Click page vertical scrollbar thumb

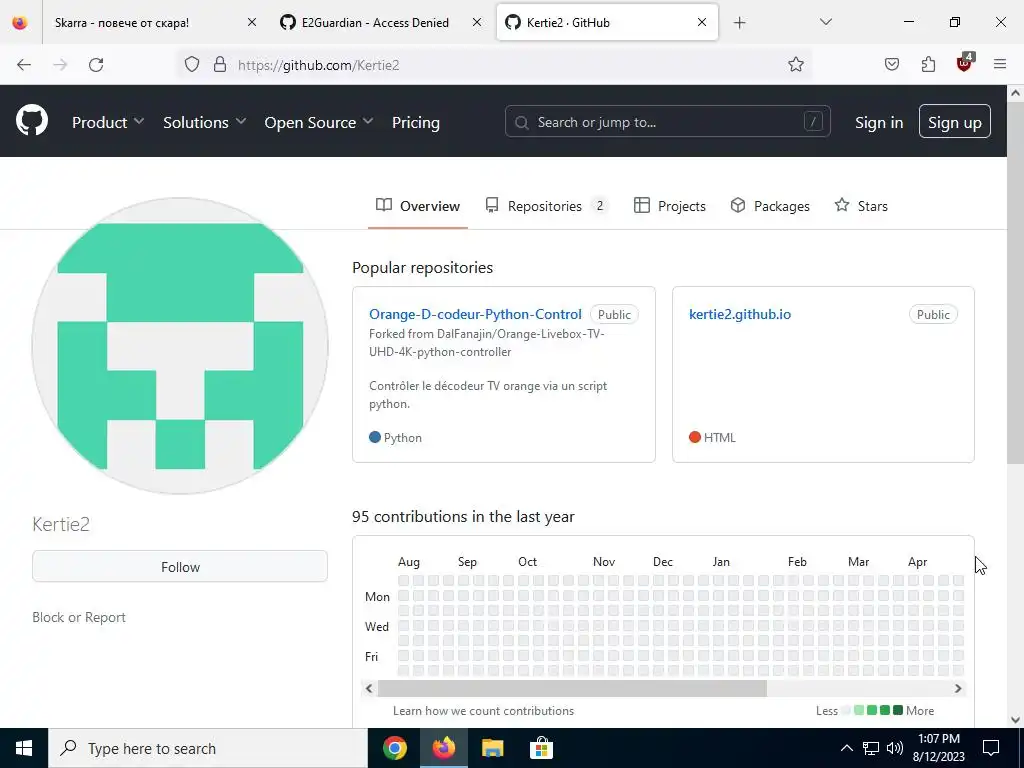[1015, 282]
